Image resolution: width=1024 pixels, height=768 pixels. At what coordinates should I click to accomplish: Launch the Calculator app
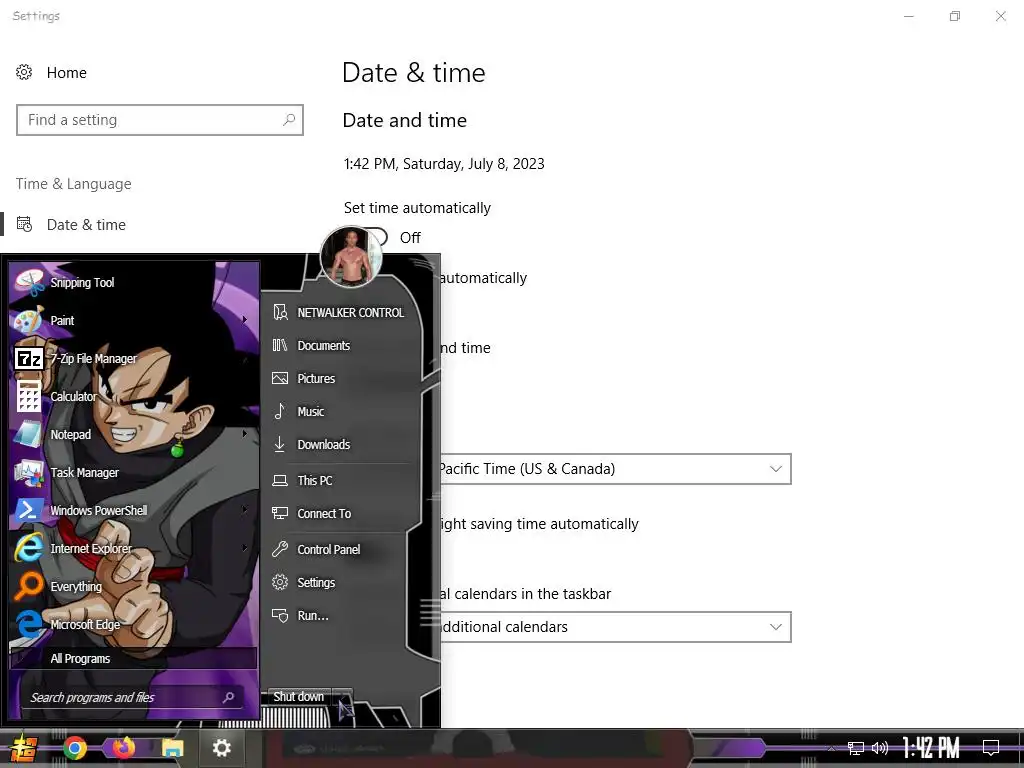(134, 396)
